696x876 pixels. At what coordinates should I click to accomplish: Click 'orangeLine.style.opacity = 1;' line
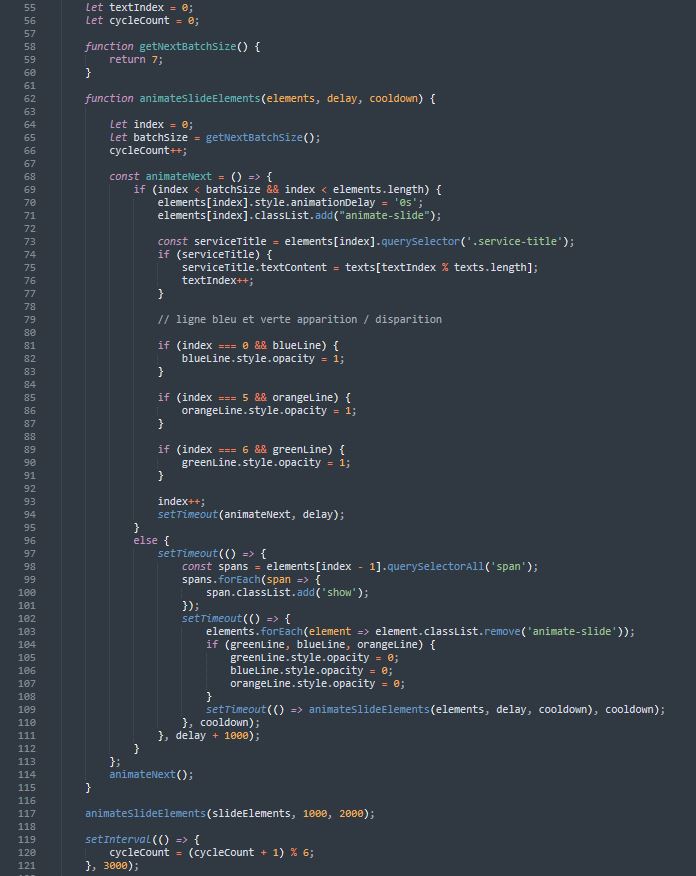[x=269, y=410]
